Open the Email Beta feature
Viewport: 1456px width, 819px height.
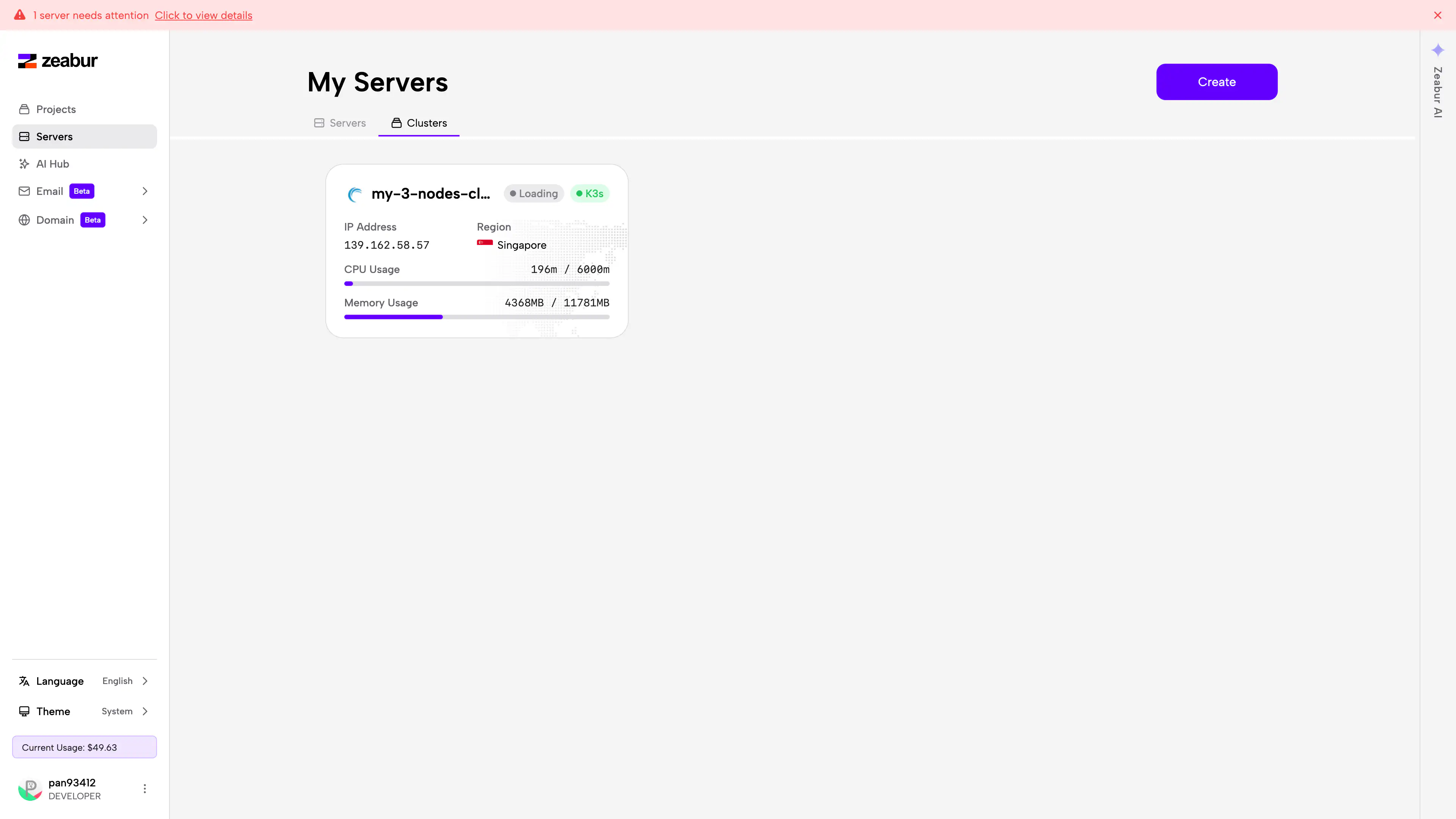click(x=49, y=191)
